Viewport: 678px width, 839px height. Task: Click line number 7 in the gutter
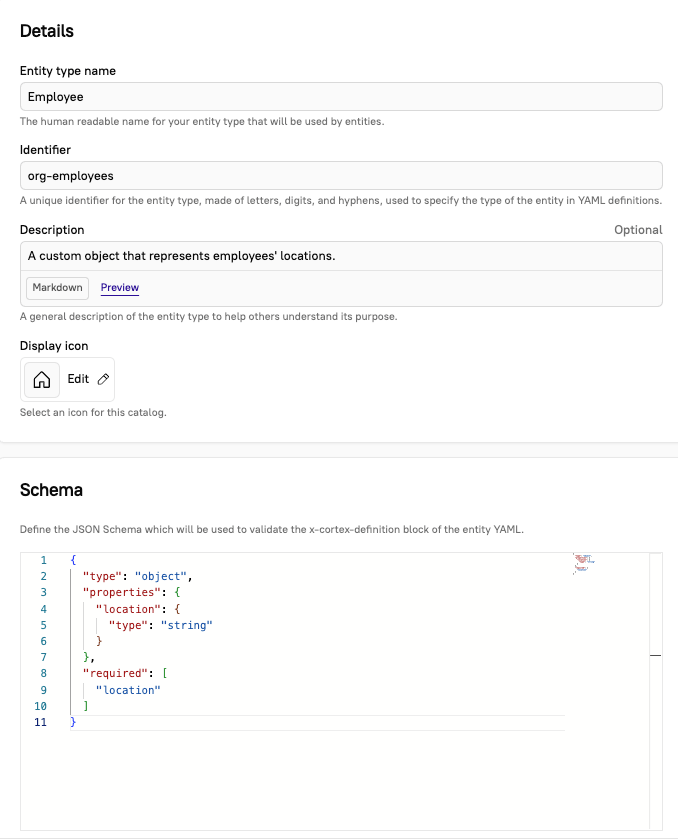pos(43,657)
